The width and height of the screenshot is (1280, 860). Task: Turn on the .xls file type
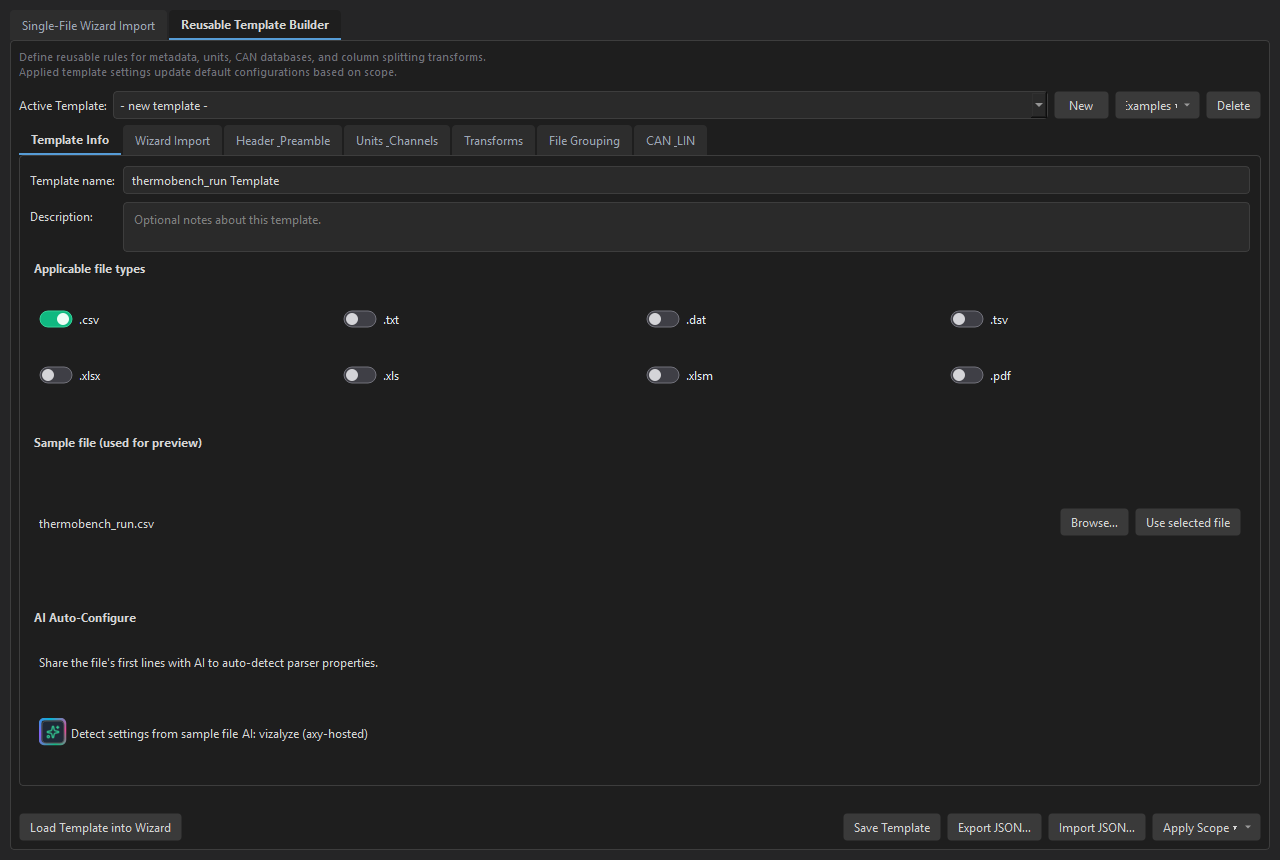click(x=360, y=375)
